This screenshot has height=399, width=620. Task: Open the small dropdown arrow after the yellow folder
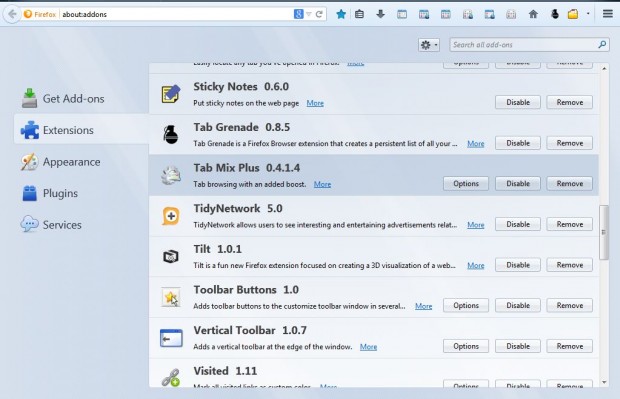pos(588,14)
